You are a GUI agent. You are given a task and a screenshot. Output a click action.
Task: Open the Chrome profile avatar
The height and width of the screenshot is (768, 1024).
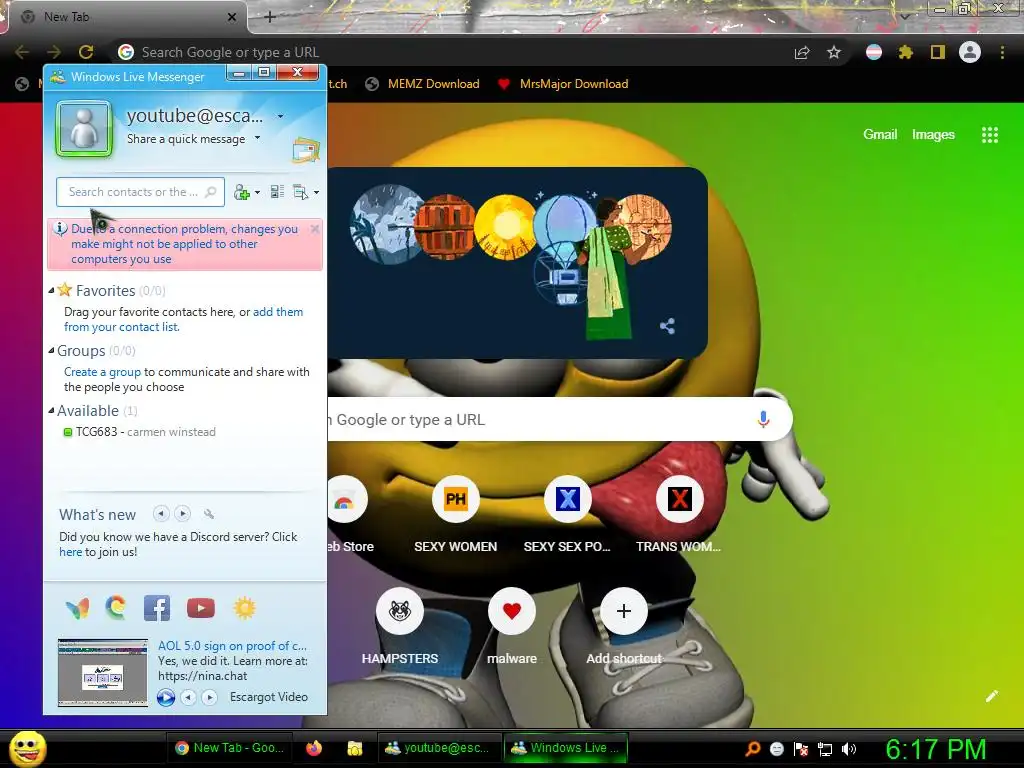[x=970, y=52]
